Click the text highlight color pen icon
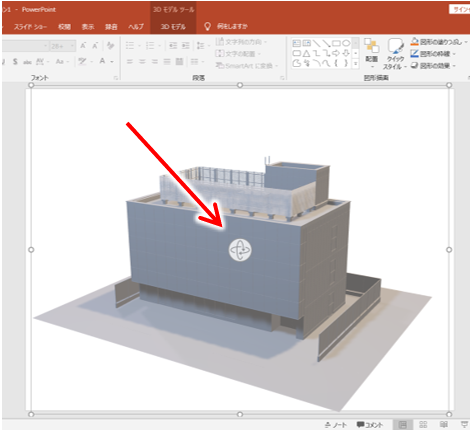This screenshot has height=430, width=476. [82, 61]
